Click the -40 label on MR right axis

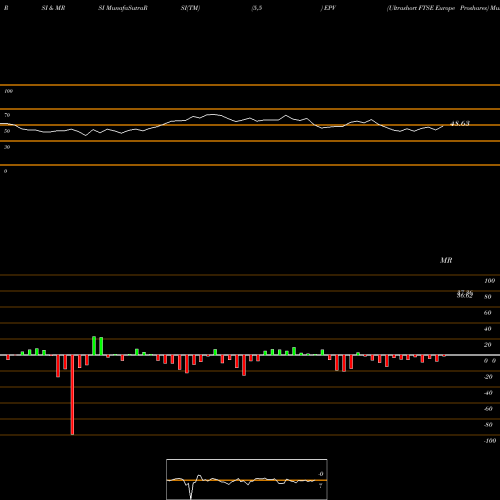pyautogui.click(x=488, y=393)
